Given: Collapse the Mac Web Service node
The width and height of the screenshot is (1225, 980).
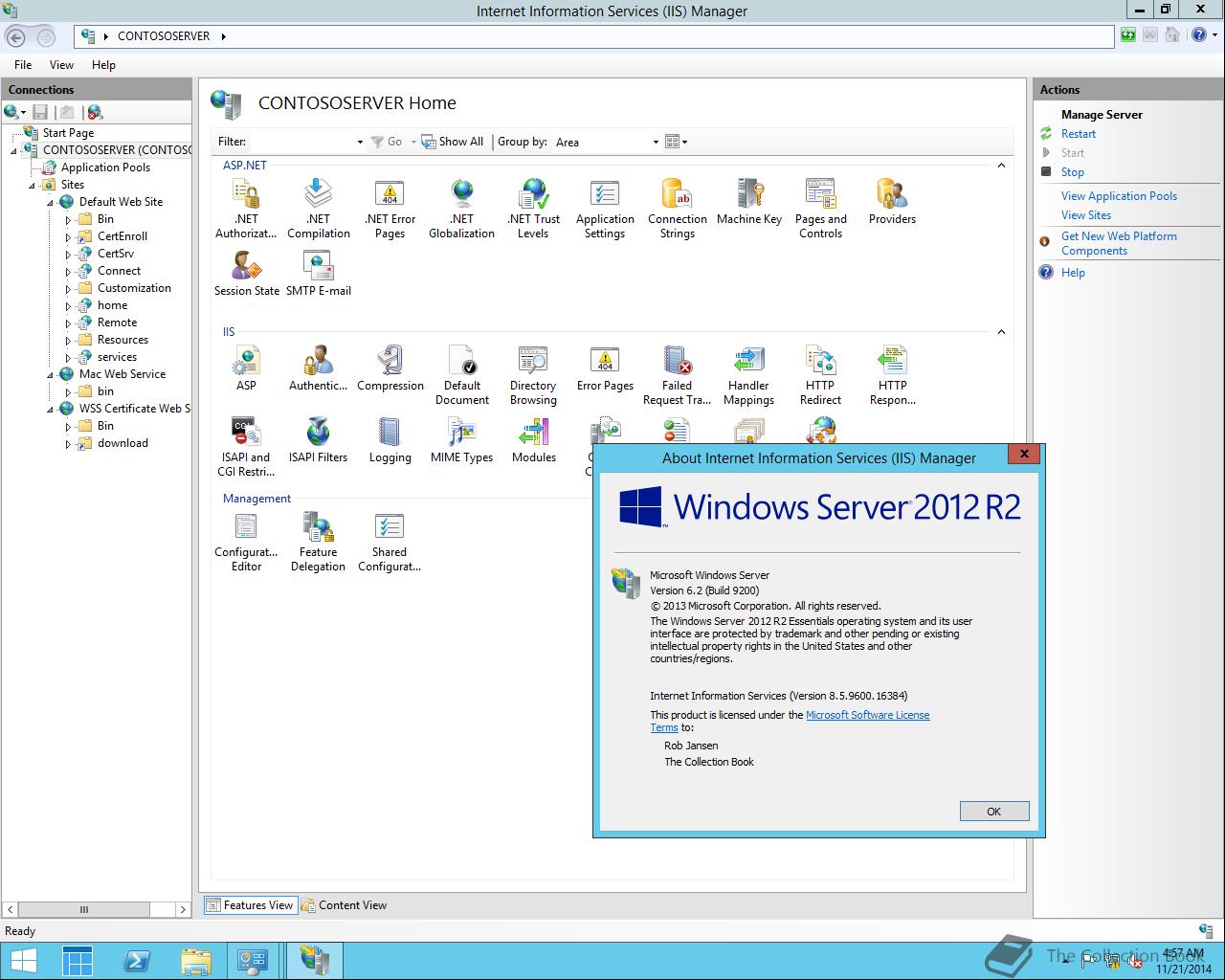Looking at the screenshot, I should pyautogui.click(x=51, y=374).
